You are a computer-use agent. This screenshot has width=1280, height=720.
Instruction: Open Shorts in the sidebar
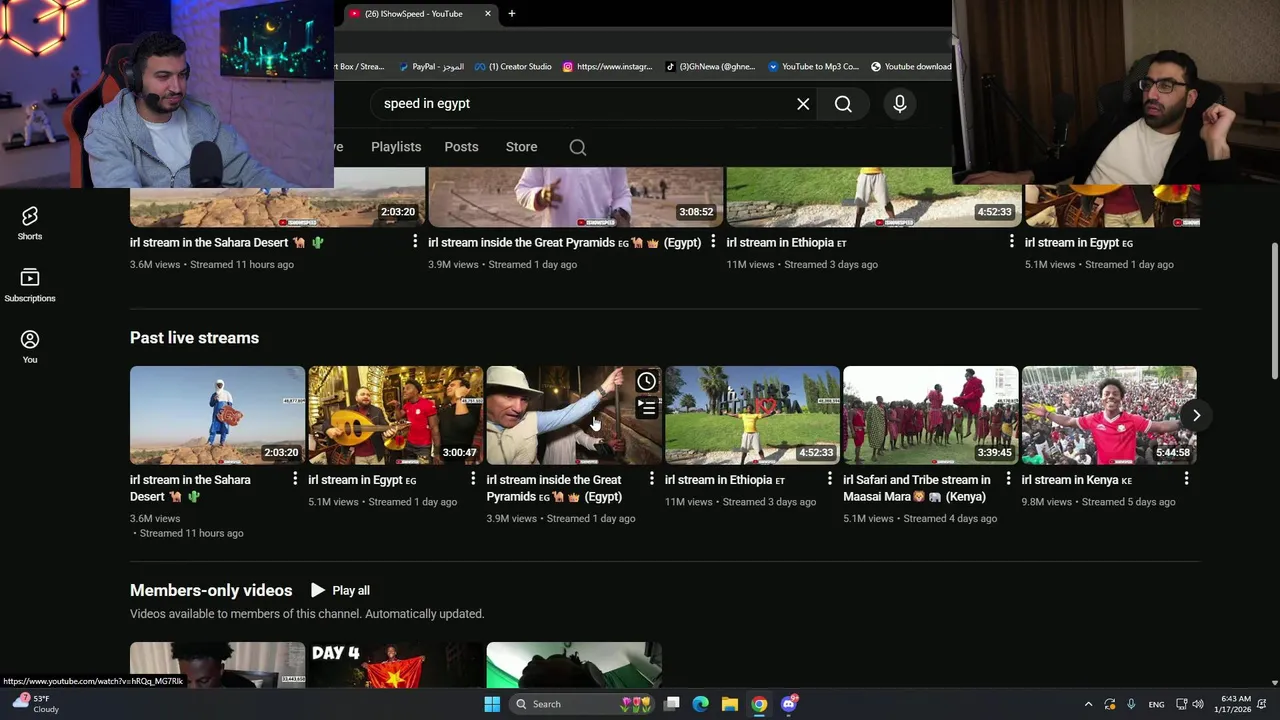click(30, 223)
